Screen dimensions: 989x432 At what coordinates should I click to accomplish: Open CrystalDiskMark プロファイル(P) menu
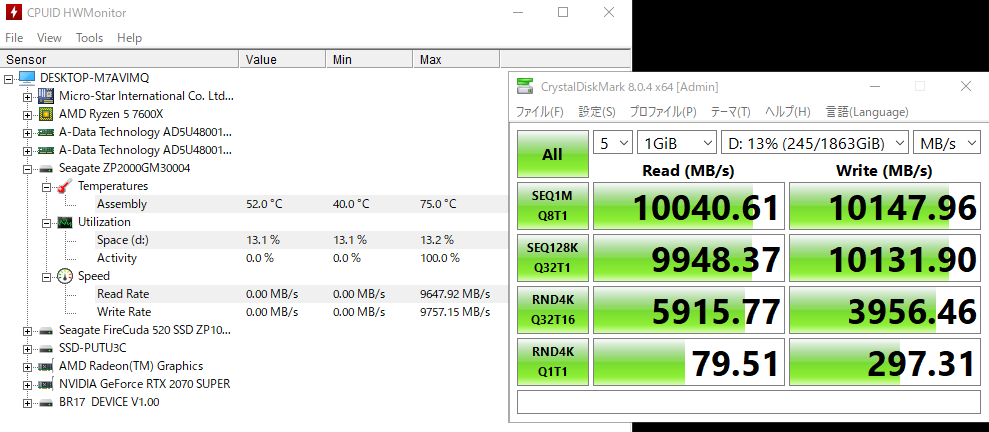tap(663, 112)
